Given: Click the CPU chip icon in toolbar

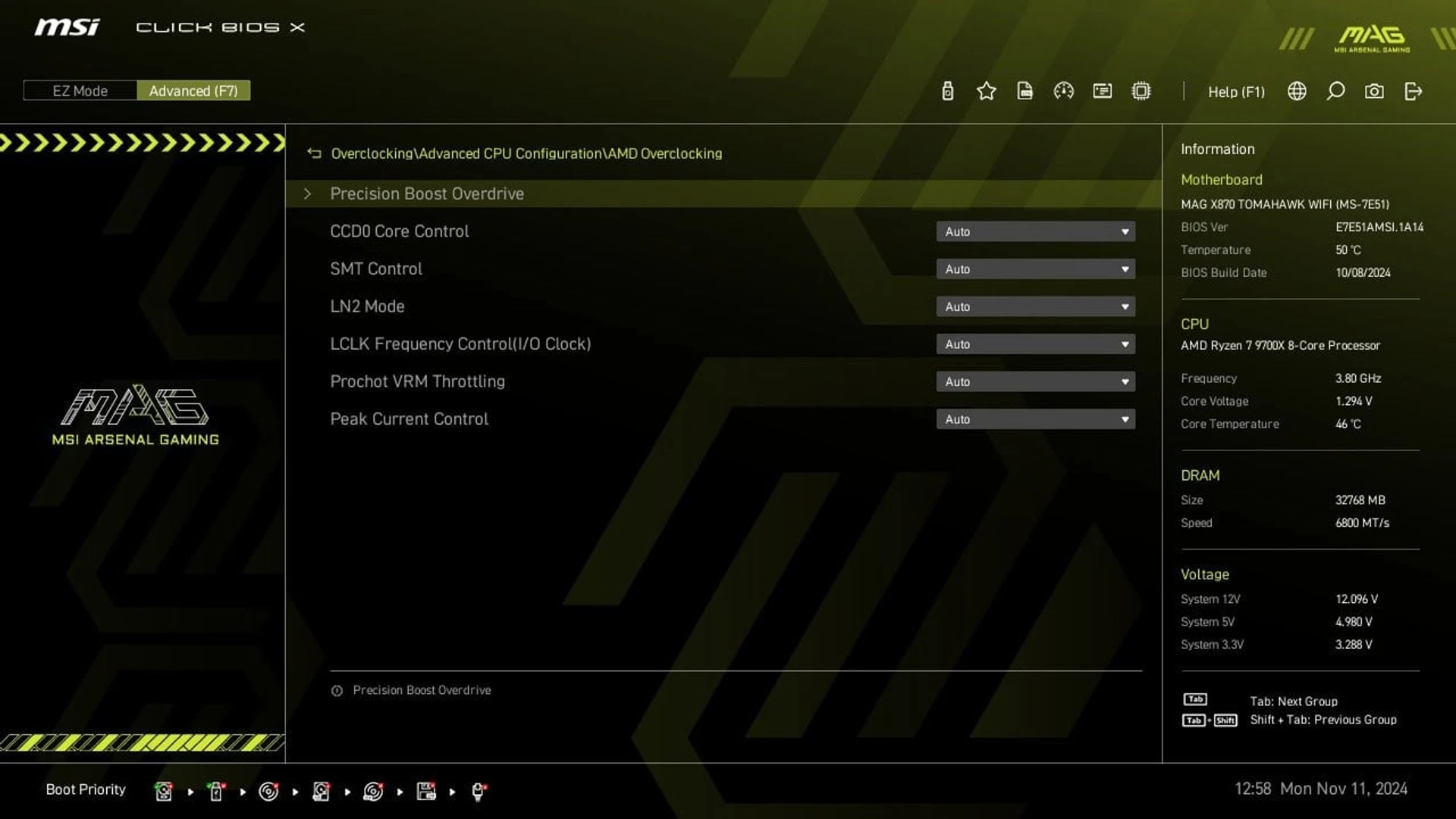Looking at the screenshot, I should coord(1141,91).
